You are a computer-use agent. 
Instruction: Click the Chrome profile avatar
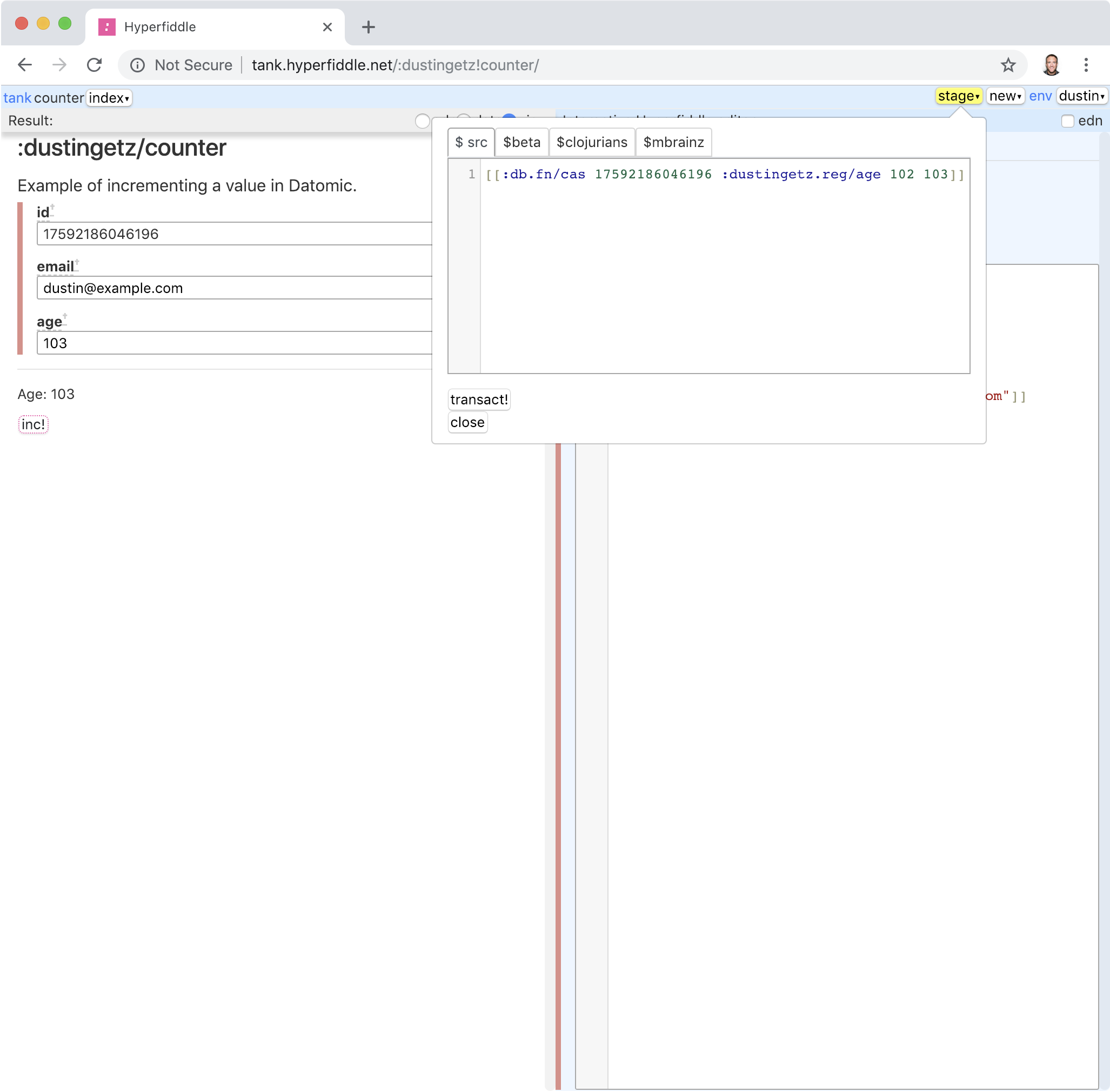click(x=1051, y=65)
